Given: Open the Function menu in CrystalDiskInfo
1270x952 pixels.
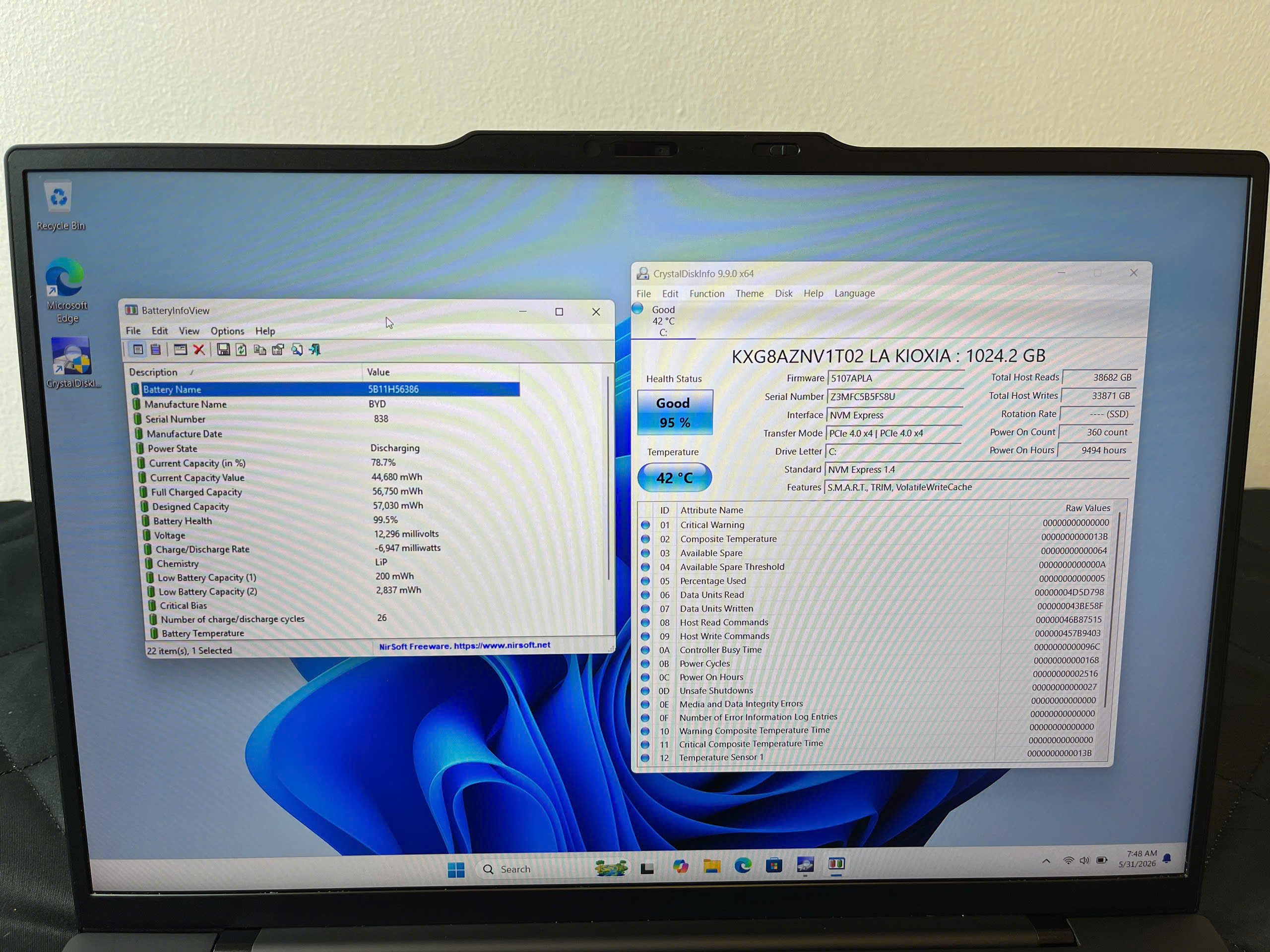Looking at the screenshot, I should click(707, 294).
